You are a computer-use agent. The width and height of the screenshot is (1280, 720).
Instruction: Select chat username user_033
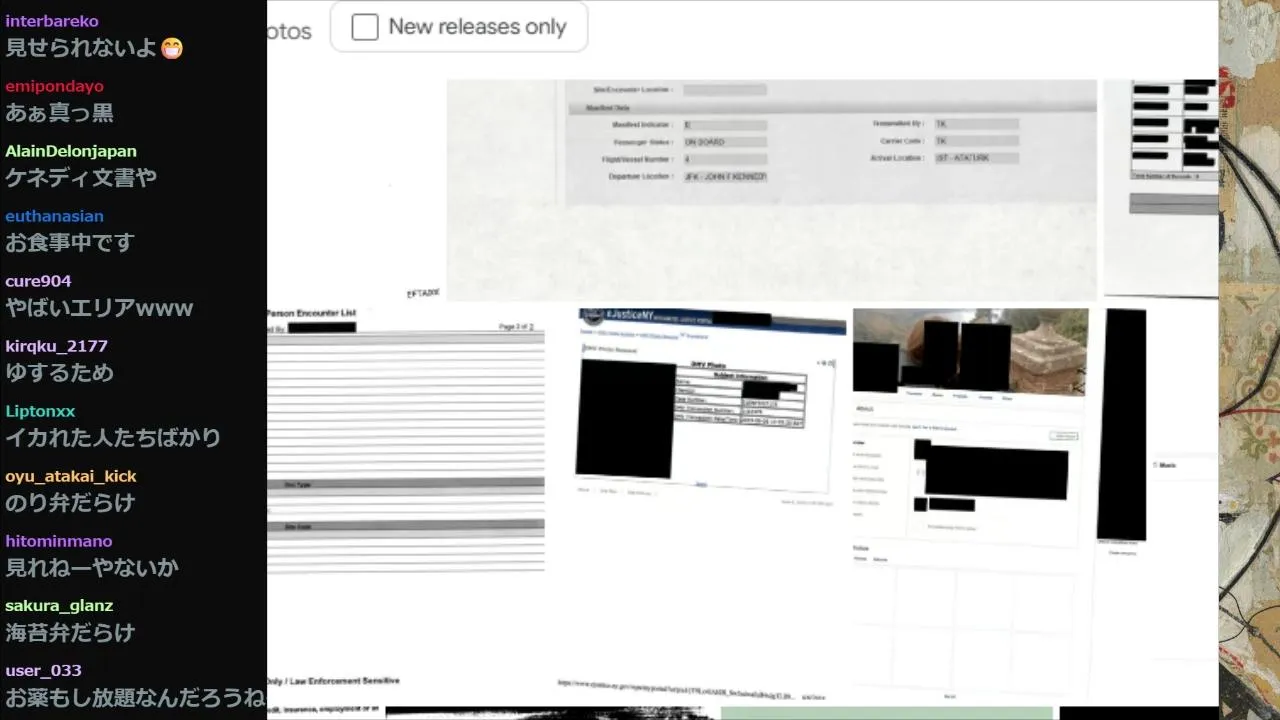pos(43,670)
